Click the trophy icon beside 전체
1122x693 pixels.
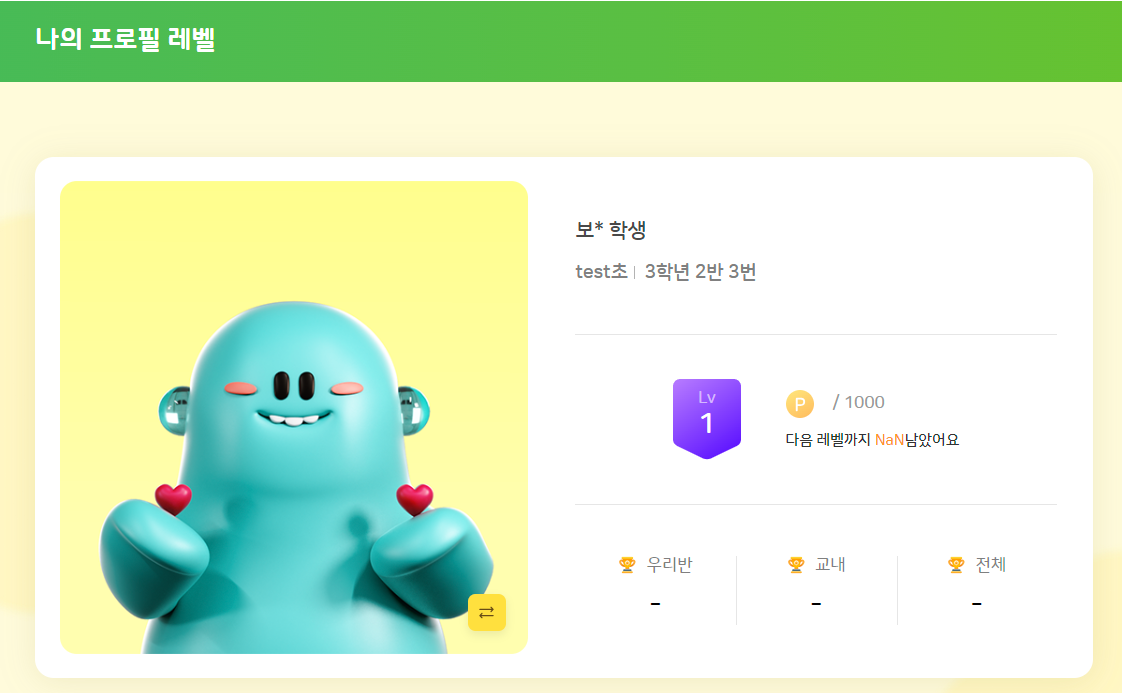click(x=956, y=565)
